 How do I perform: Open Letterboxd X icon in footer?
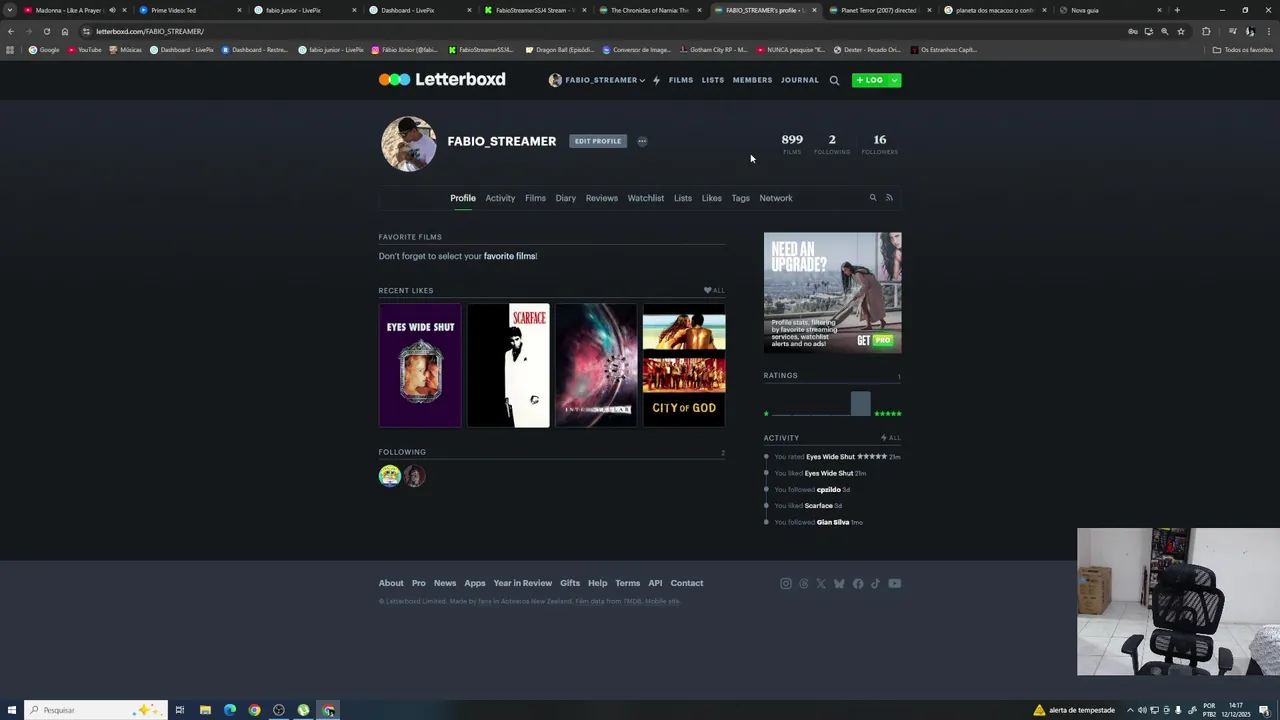[821, 584]
